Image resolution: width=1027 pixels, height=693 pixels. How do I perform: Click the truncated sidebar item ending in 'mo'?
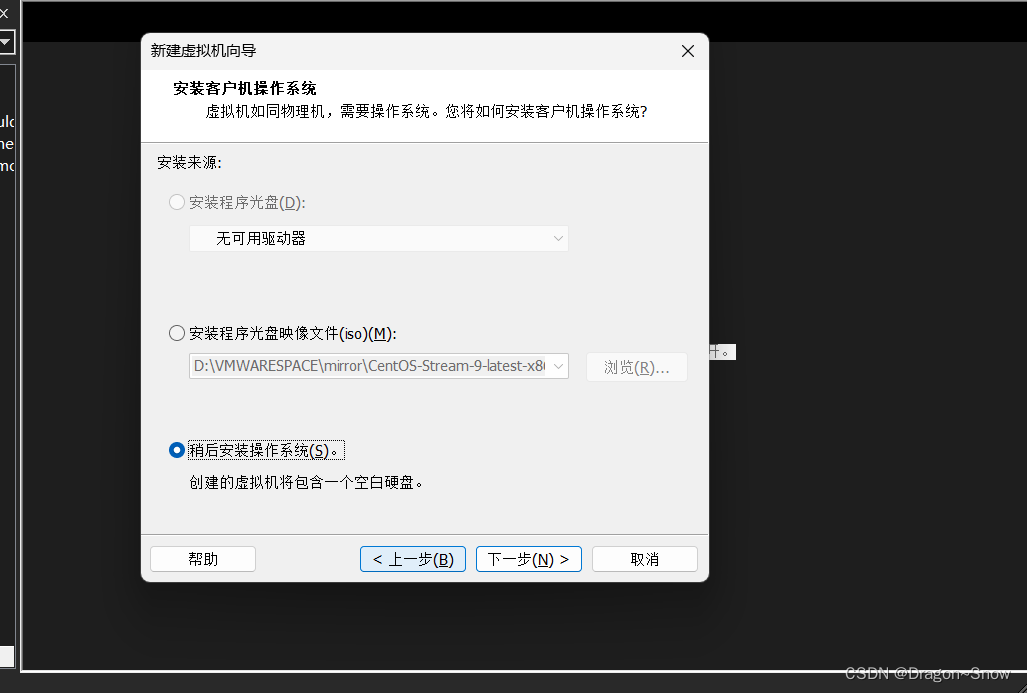pyautogui.click(x=7, y=166)
